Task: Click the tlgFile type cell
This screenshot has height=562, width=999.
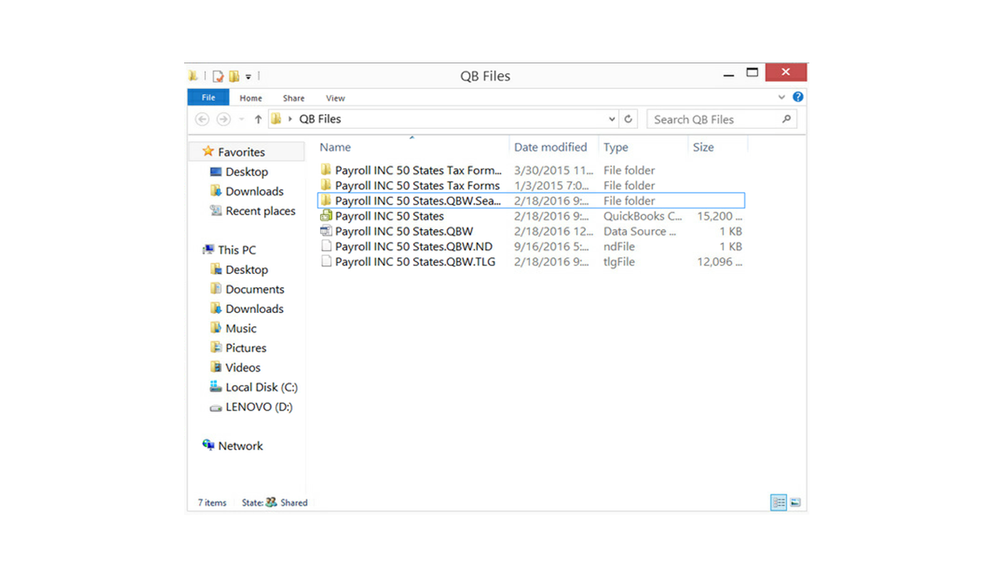Action: [619, 262]
